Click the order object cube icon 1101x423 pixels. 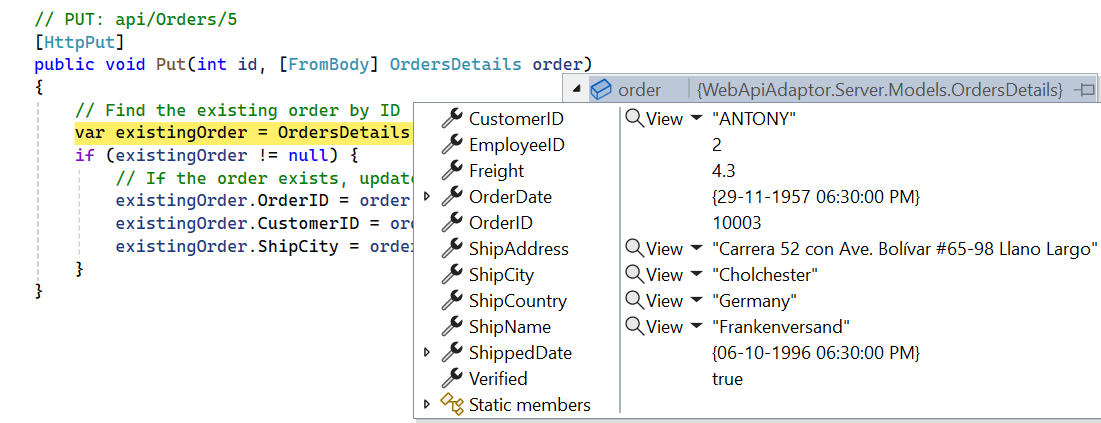point(601,90)
